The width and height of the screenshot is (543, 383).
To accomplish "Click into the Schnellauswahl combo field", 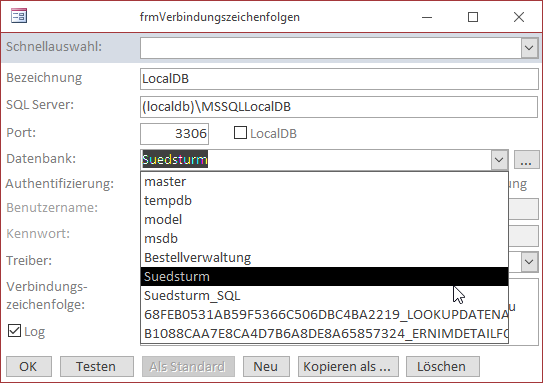I will click(x=331, y=48).
